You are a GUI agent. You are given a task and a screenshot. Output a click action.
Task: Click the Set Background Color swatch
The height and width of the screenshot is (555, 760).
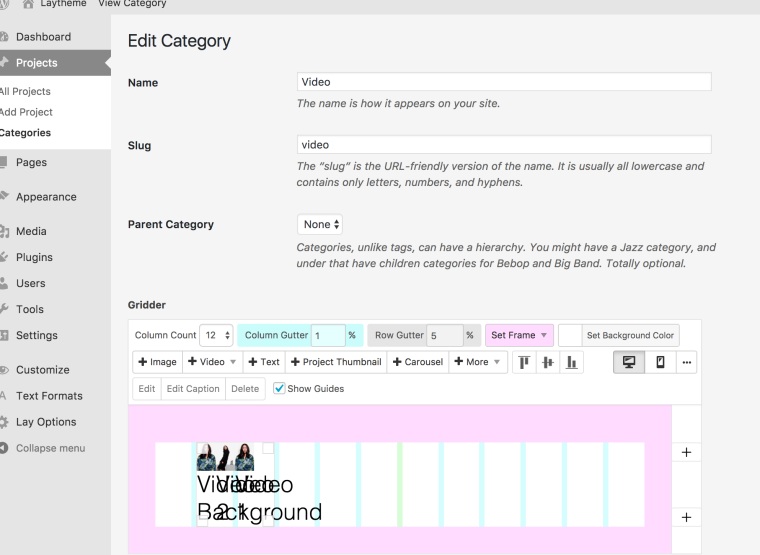[x=570, y=335]
